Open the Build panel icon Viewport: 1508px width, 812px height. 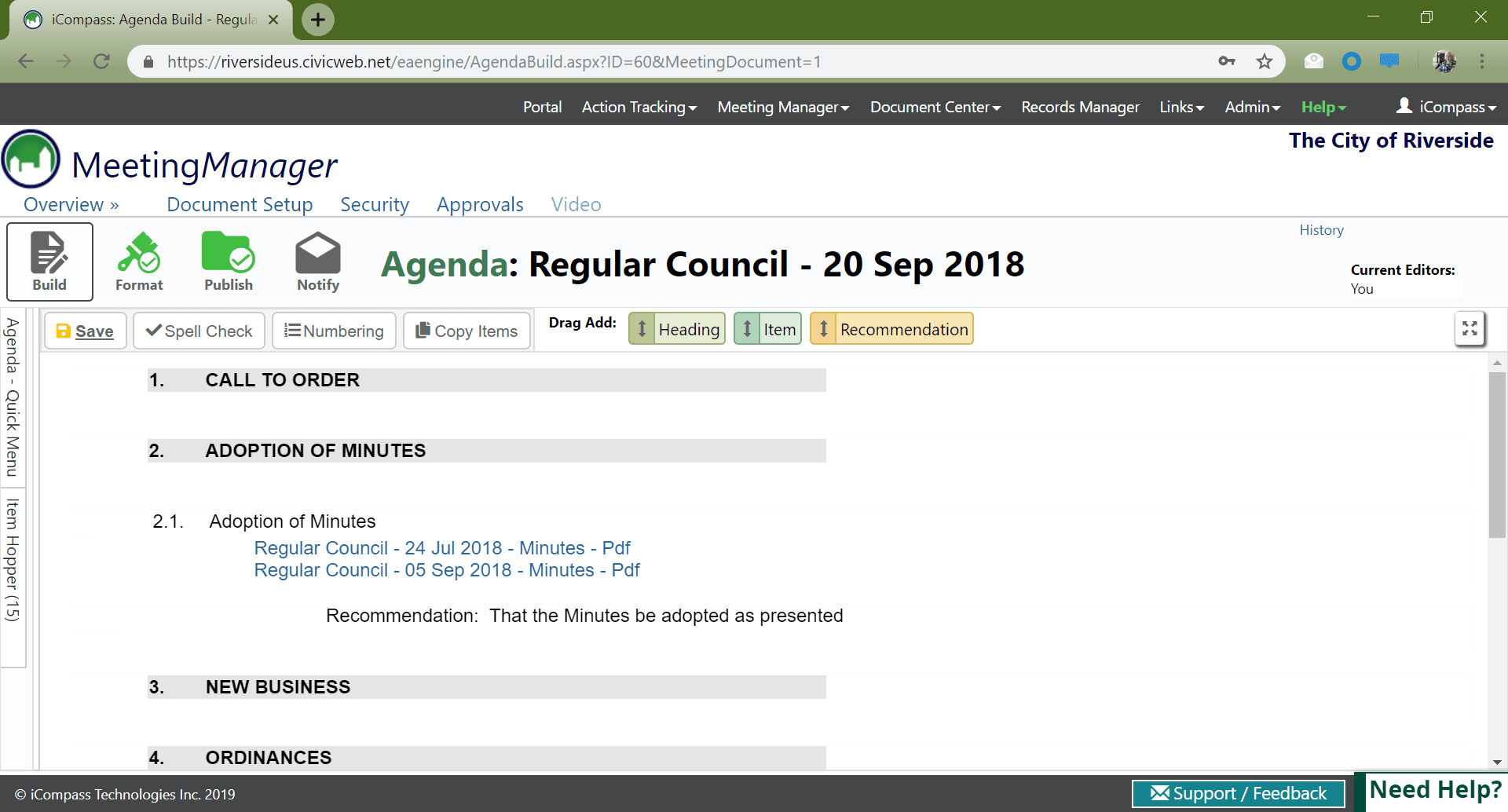(49, 261)
